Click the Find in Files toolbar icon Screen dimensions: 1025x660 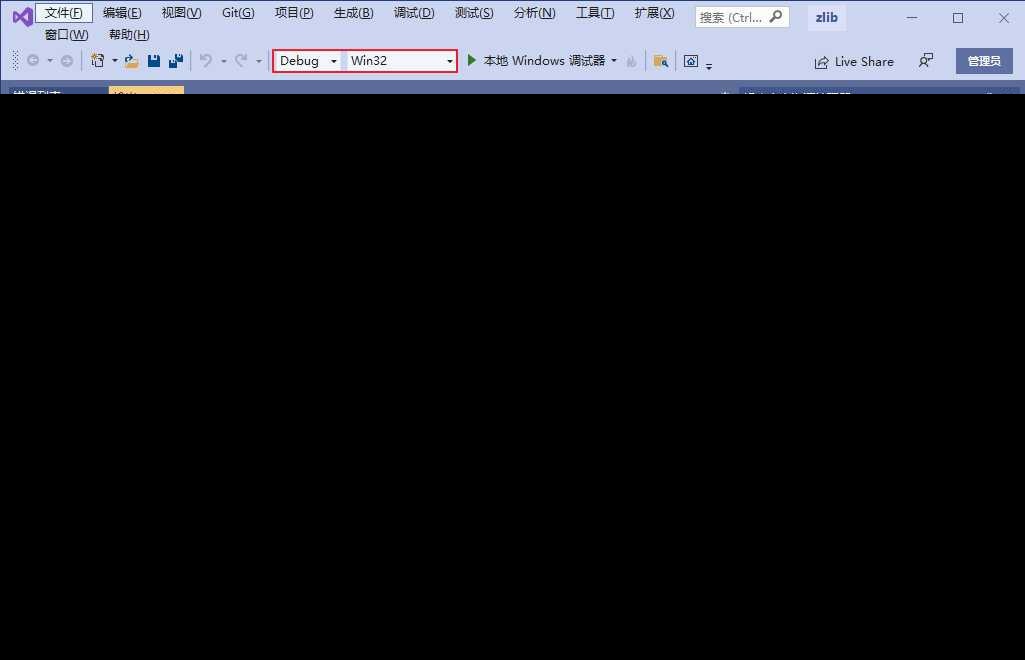tap(661, 61)
